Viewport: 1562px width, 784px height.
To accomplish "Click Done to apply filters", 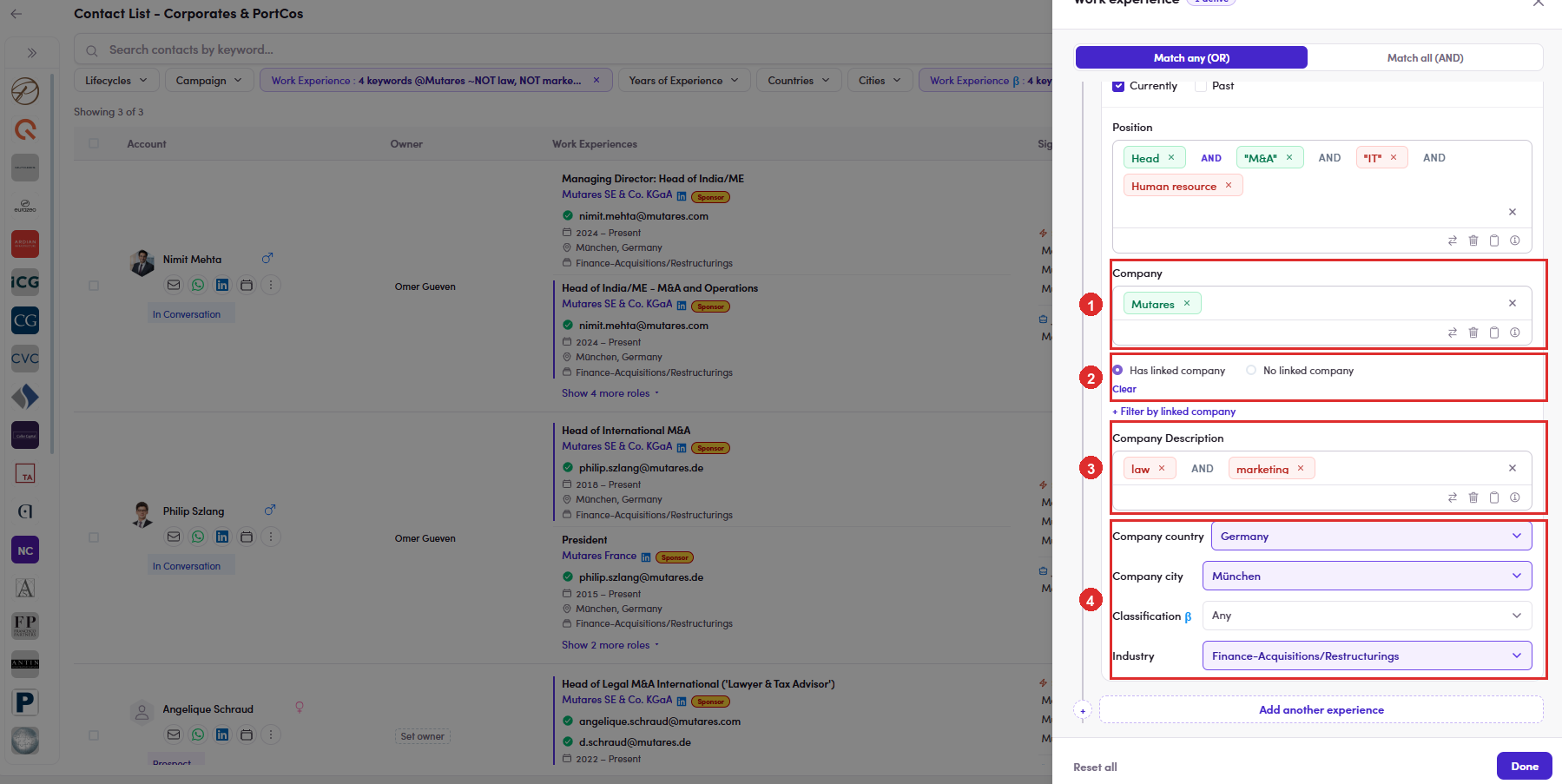I will pyautogui.click(x=1525, y=766).
